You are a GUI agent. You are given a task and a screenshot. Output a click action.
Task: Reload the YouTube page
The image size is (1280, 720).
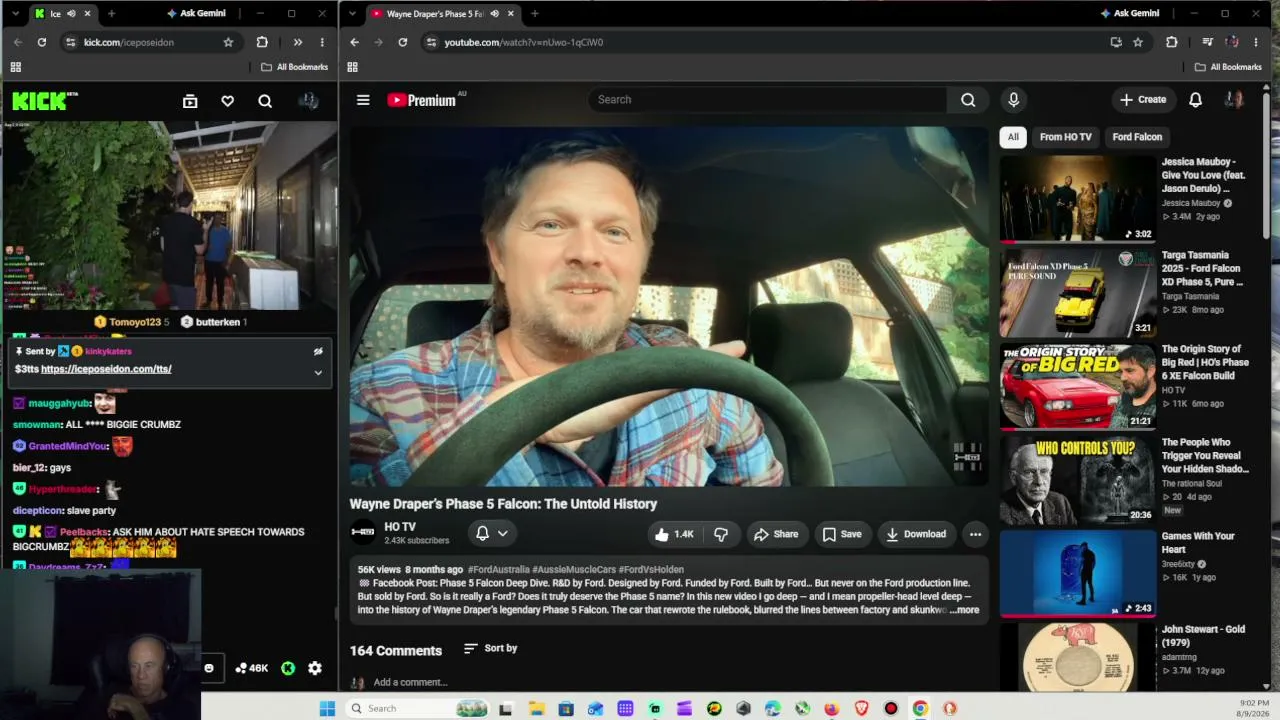(402, 42)
